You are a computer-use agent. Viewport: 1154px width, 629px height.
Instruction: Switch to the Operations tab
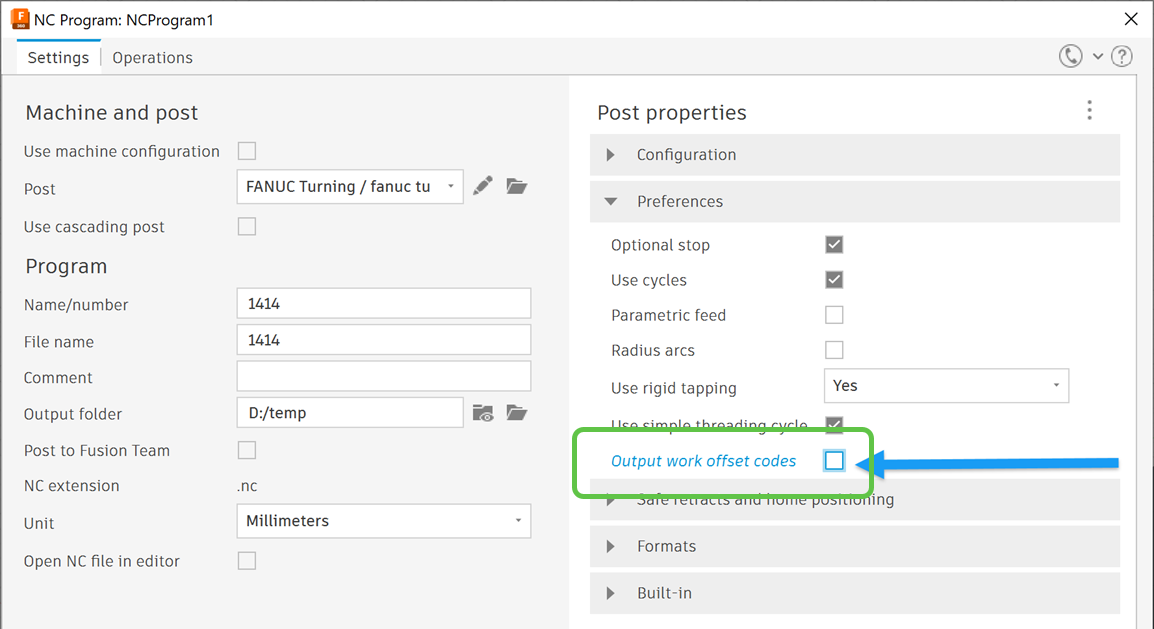pos(152,58)
